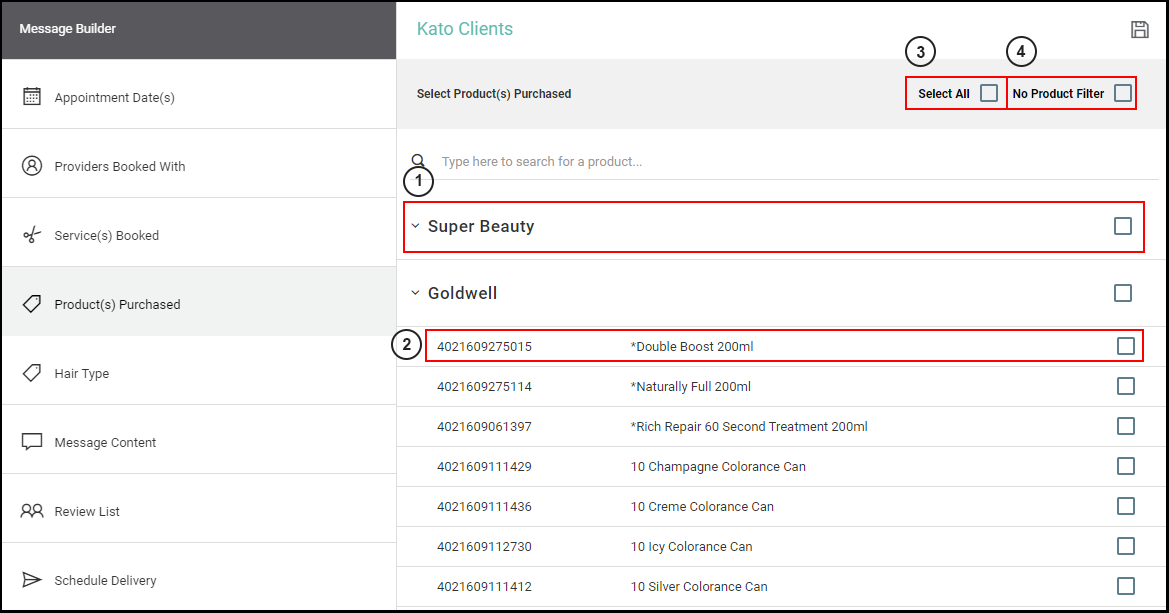The height and width of the screenshot is (613, 1169).
Task: Click the product search input field
Action: click(x=790, y=161)
